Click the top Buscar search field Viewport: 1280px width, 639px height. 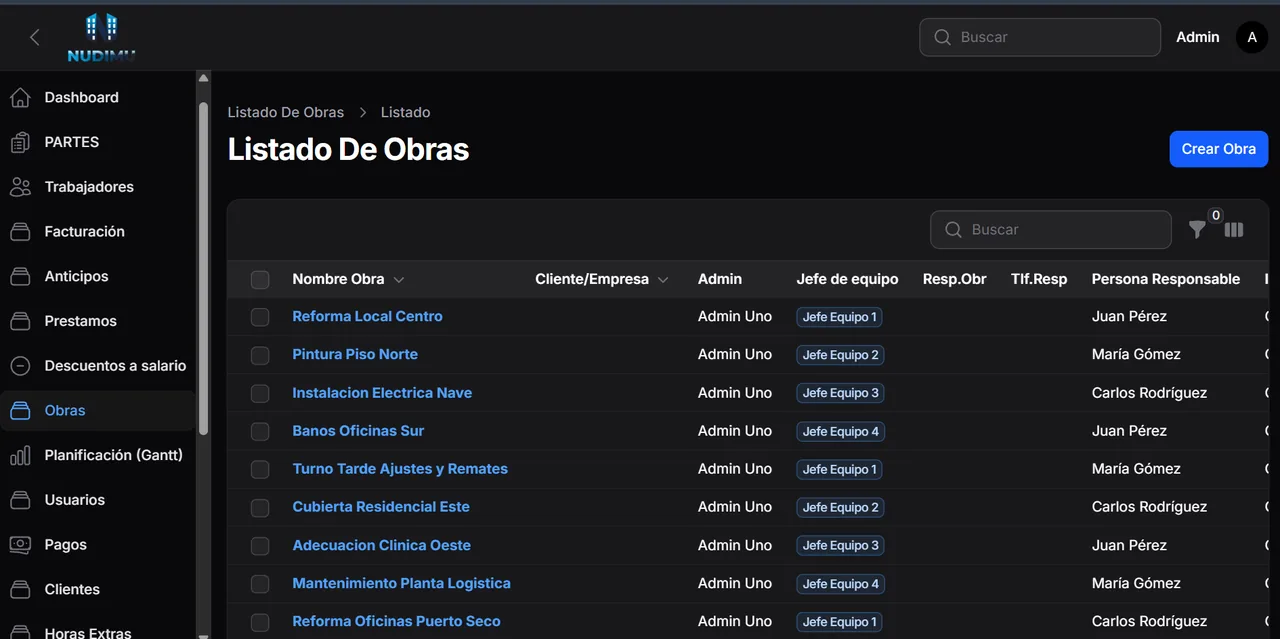[1040, 37]
